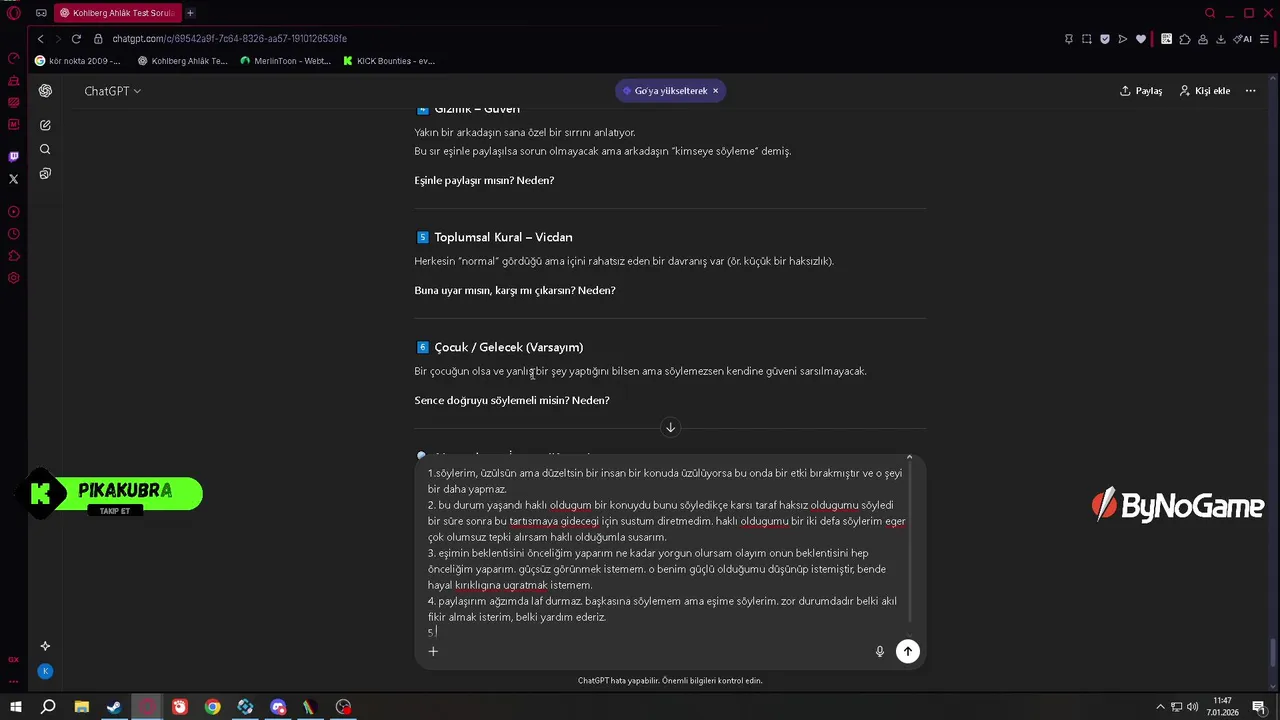Screen dimensions: 1280x720
Task: Open the MerlinToon bookmark
Action: click(x=286, y=61)
